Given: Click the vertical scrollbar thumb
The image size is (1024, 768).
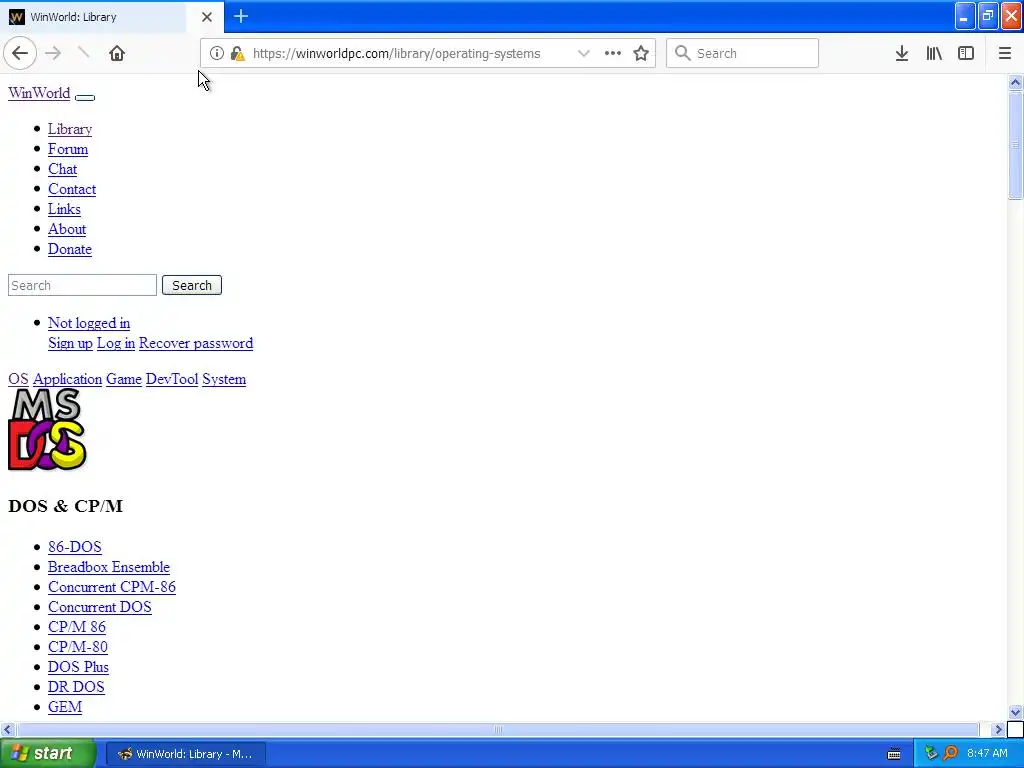Looking at the screenshot, I should pyautogui.click(x=1015, y=145).
